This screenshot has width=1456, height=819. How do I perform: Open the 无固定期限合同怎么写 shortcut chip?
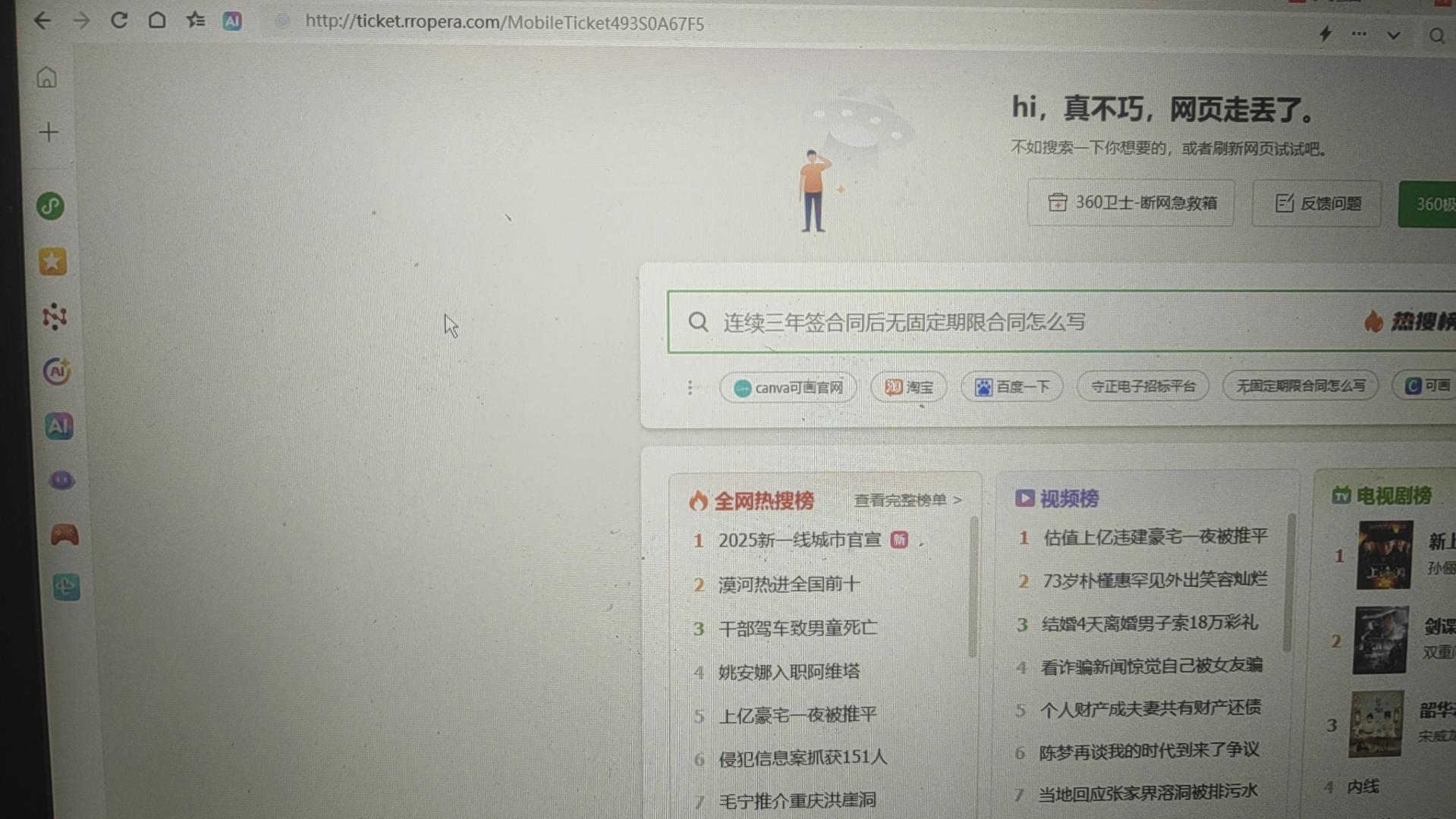pyautogui.click(x=1300, y=386)
